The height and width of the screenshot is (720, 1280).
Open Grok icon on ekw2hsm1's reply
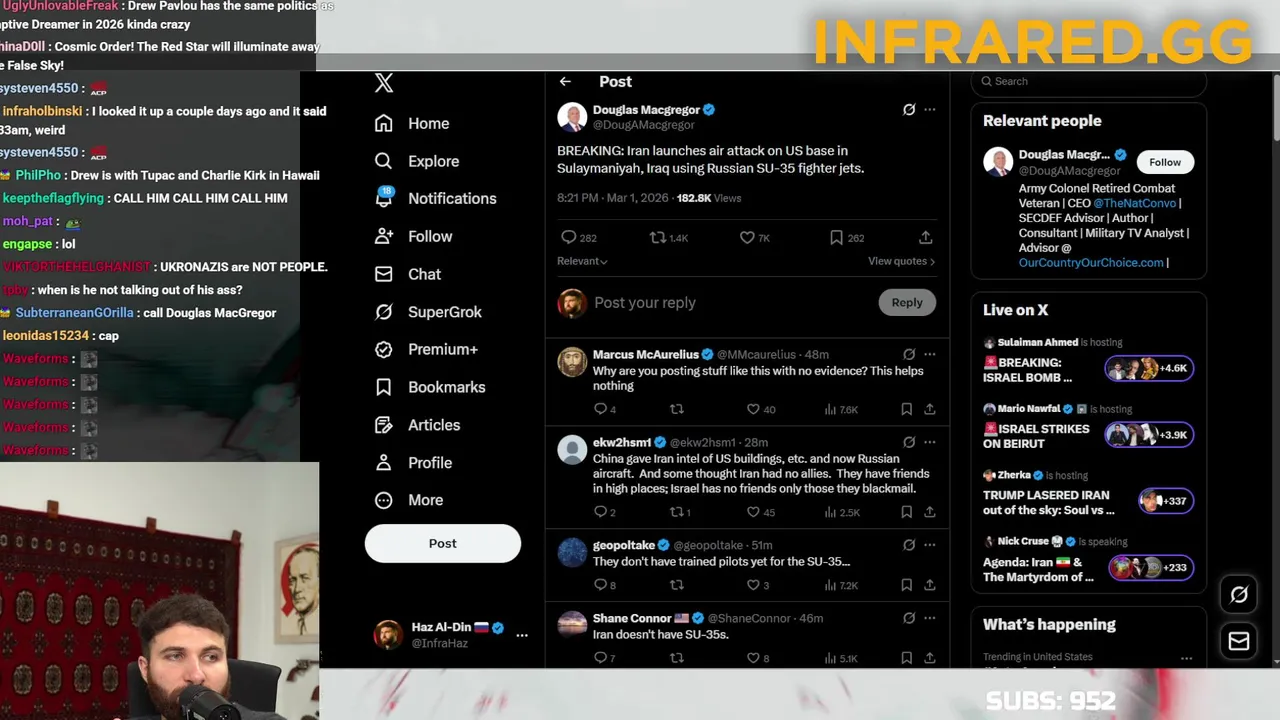[x=908, y=442]
